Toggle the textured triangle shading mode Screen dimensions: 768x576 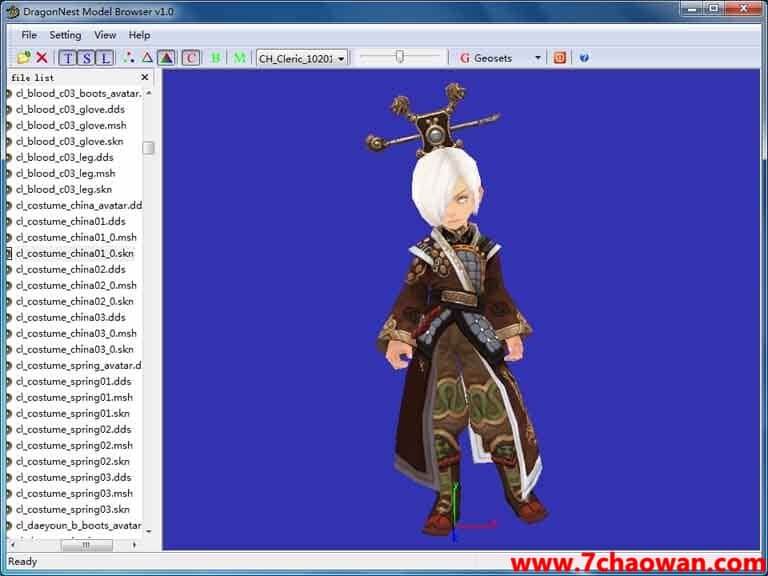(x=166, y=58)
